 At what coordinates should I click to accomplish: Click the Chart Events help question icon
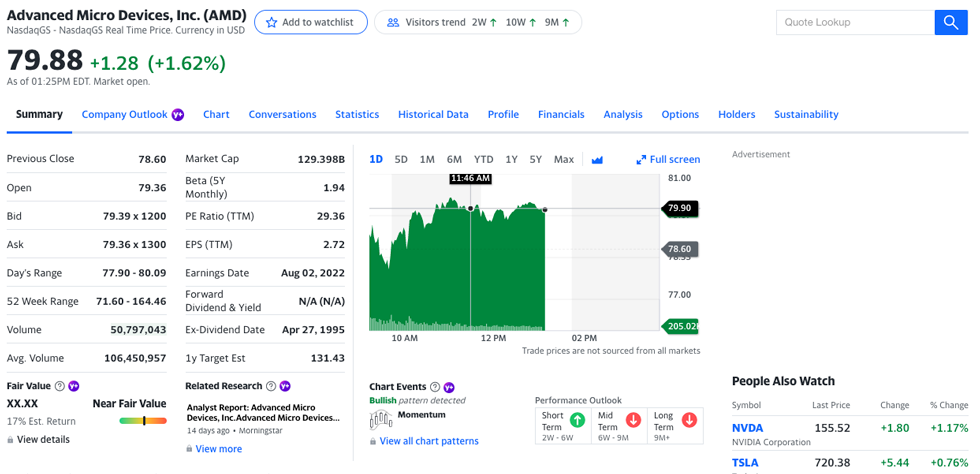[x=436, y=386]
